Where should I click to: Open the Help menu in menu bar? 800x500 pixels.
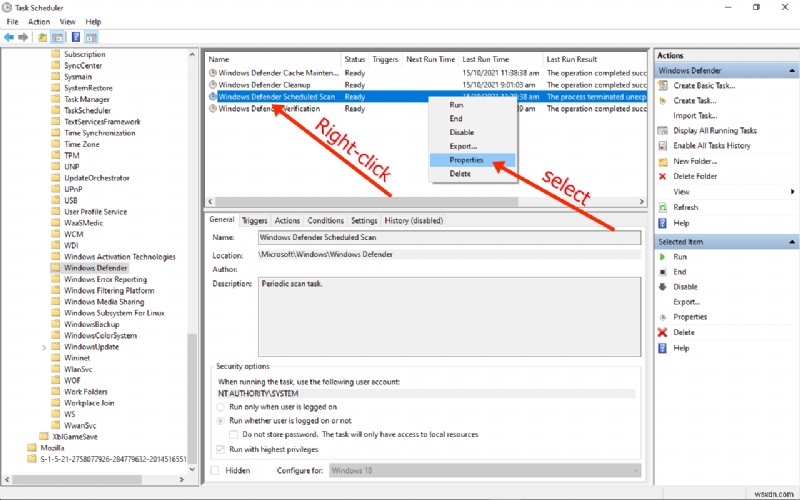(x=93, y=21)
